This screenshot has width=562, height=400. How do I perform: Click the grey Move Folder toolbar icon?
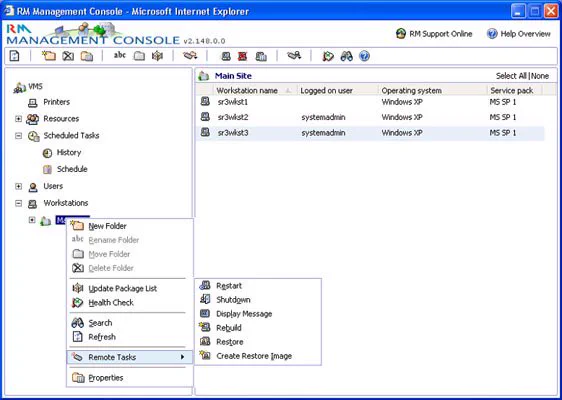[x=139, y=56]
